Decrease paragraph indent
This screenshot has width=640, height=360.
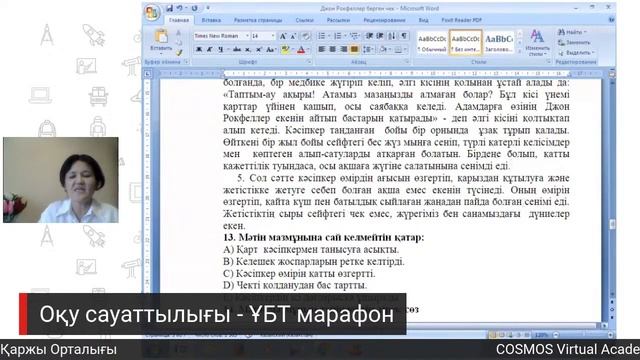[369, 36]
